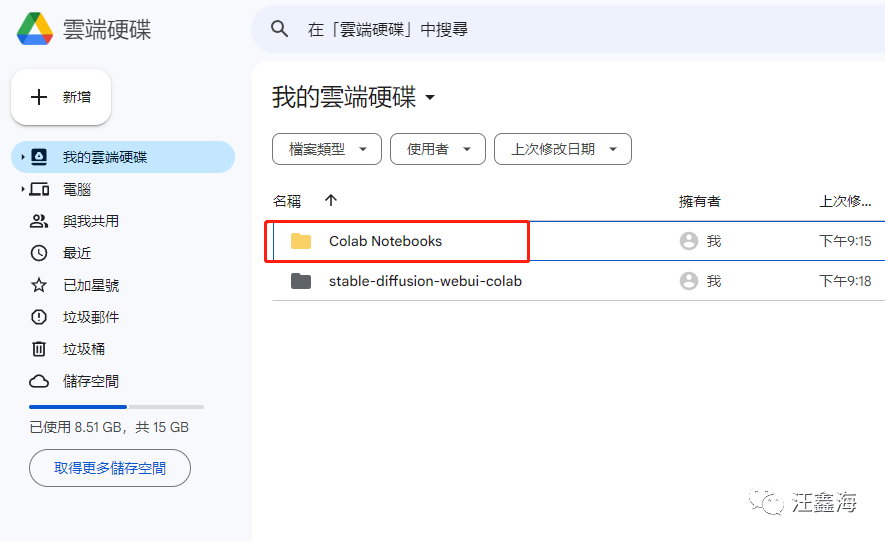The height and width of the screenshot is (541, 885).
Task: Click the gray stable-diffusion-webui-colab folder icon
Action: [x=301, y=281]
